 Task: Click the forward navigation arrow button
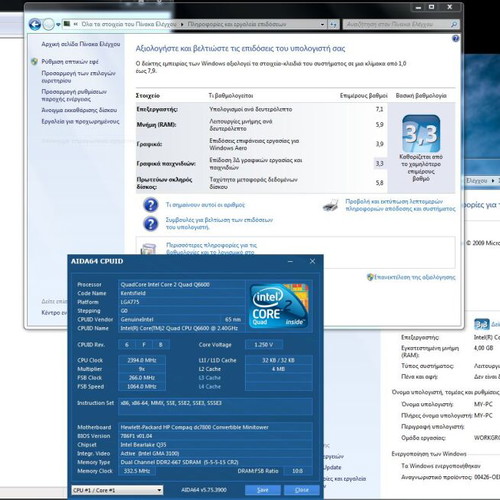(49, 24)
